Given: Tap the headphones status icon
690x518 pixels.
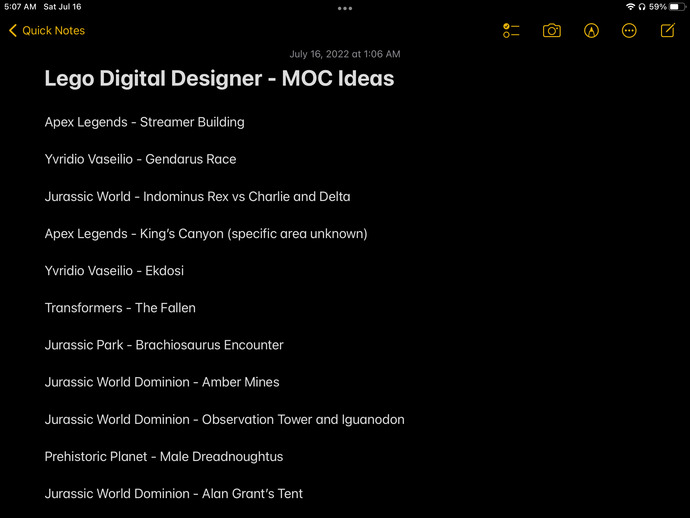Looking at the screenshot, I should click(x=642, y=7).
